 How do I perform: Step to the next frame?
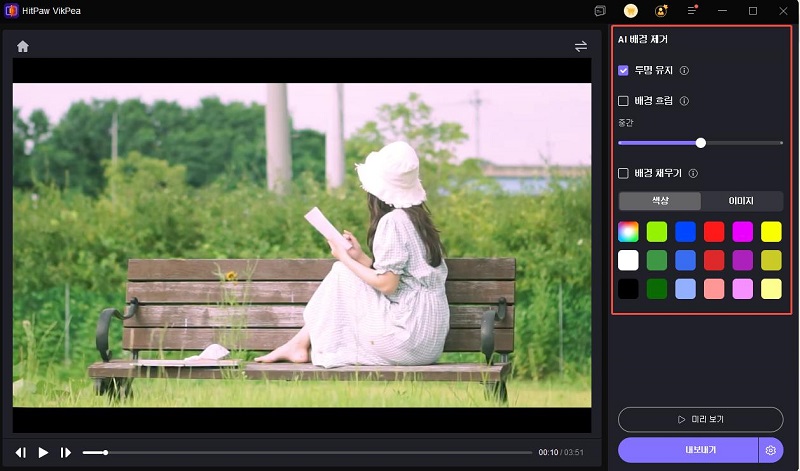pyautogui.click(x=66, y=453)
